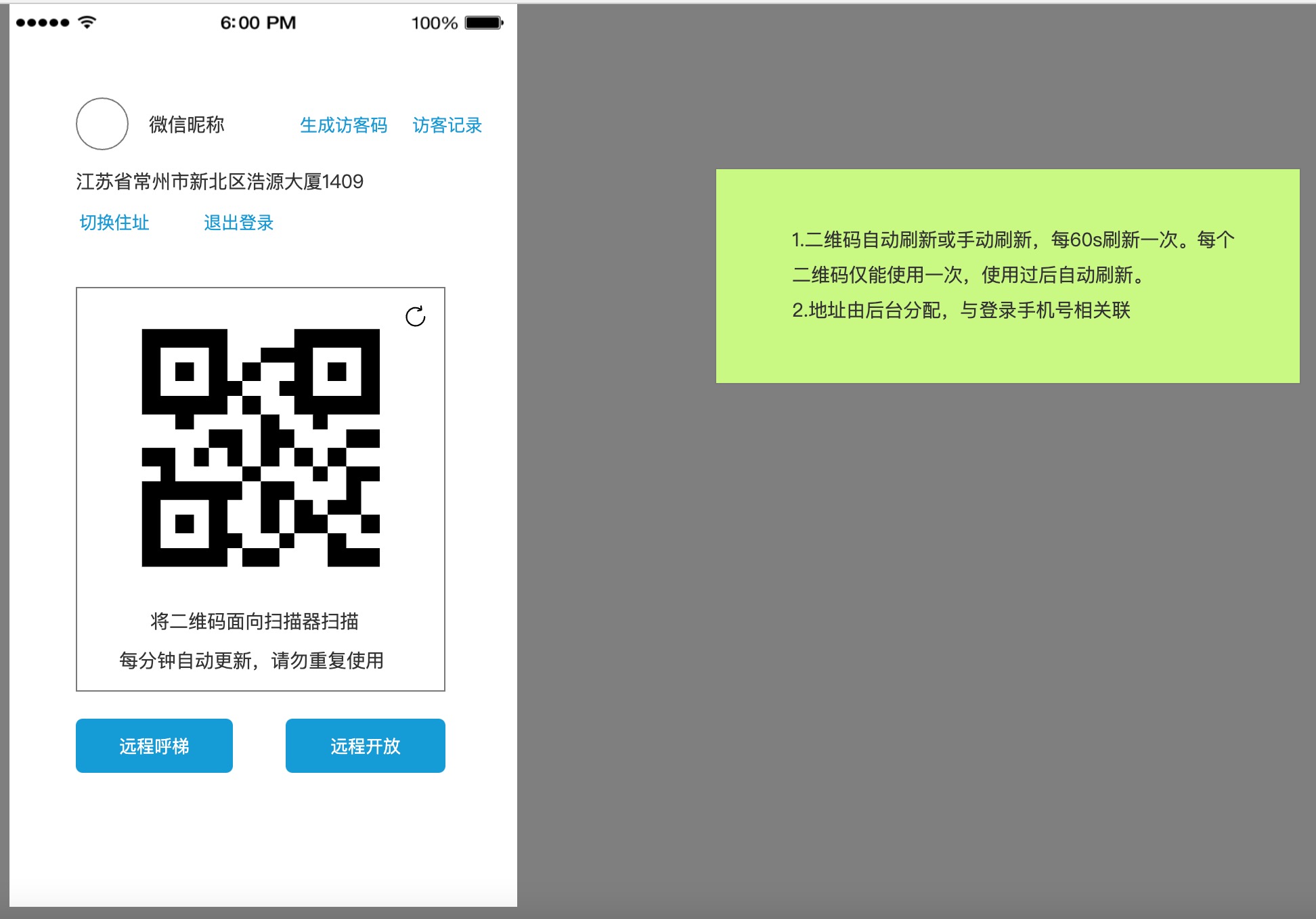1316x919 pixels.
Task: Click 切换住址 to switch address
Action: click(114, 223)
